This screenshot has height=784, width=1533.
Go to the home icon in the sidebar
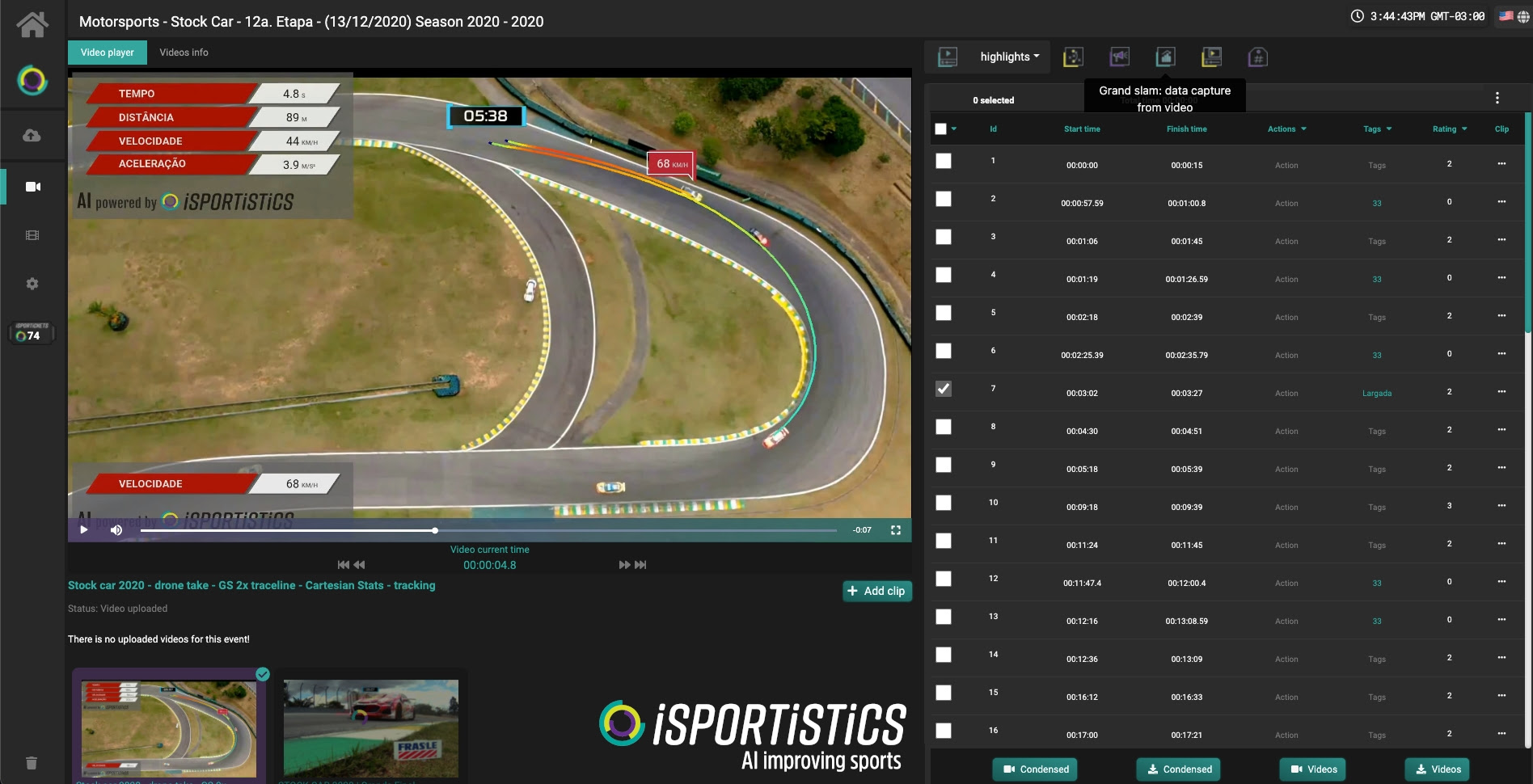(32, 24)
